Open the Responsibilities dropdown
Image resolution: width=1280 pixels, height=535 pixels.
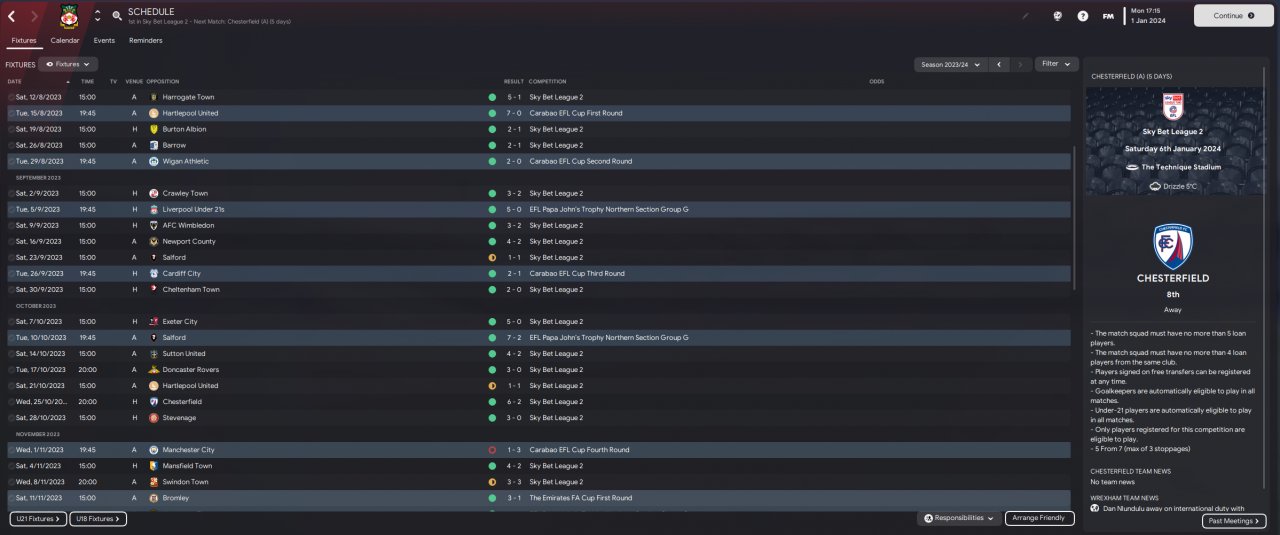point(959,518)
